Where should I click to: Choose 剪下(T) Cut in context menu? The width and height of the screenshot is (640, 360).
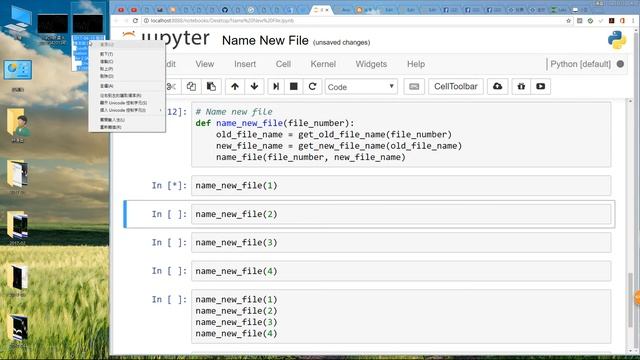click(x=127, y=54)
